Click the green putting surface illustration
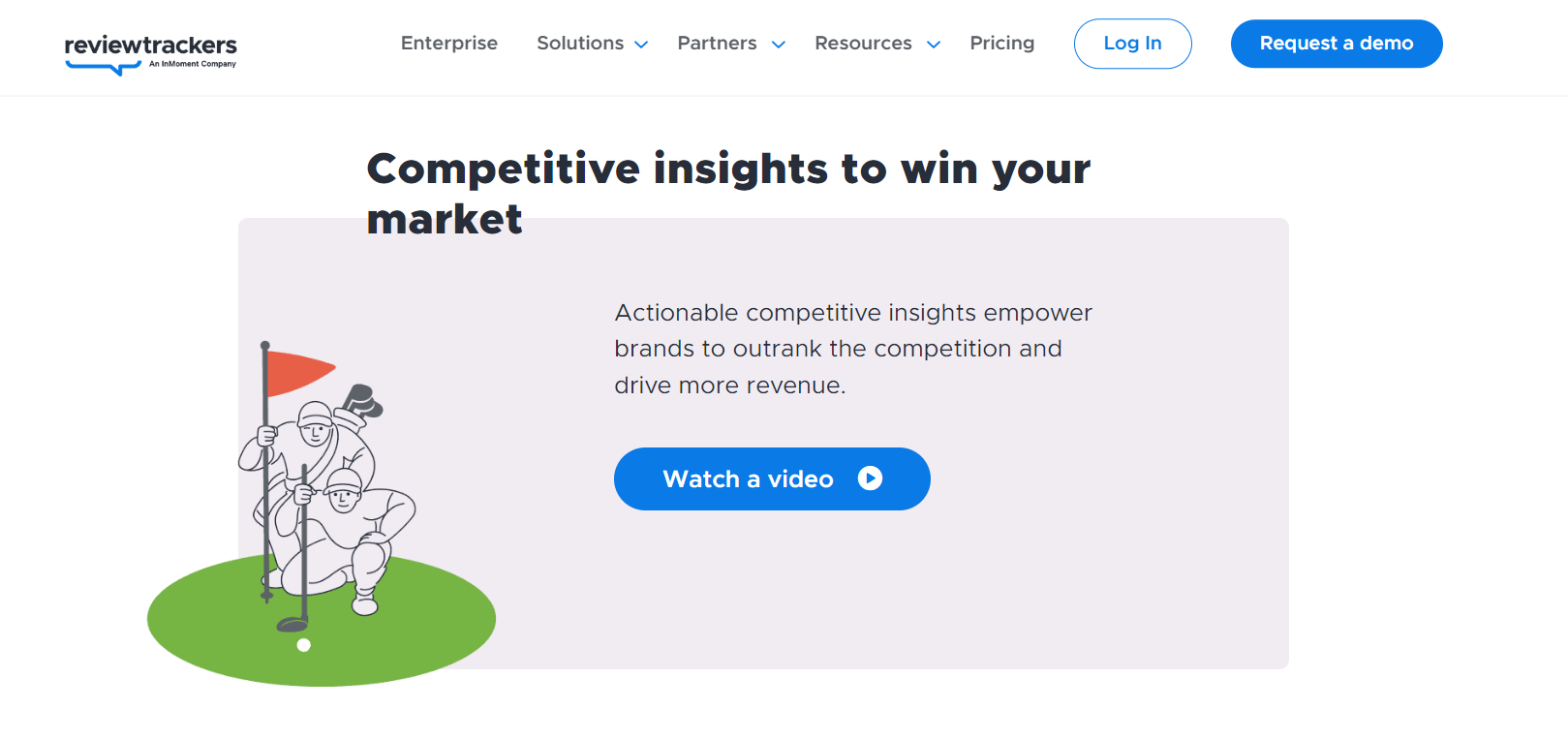 [x=322, y=620]
